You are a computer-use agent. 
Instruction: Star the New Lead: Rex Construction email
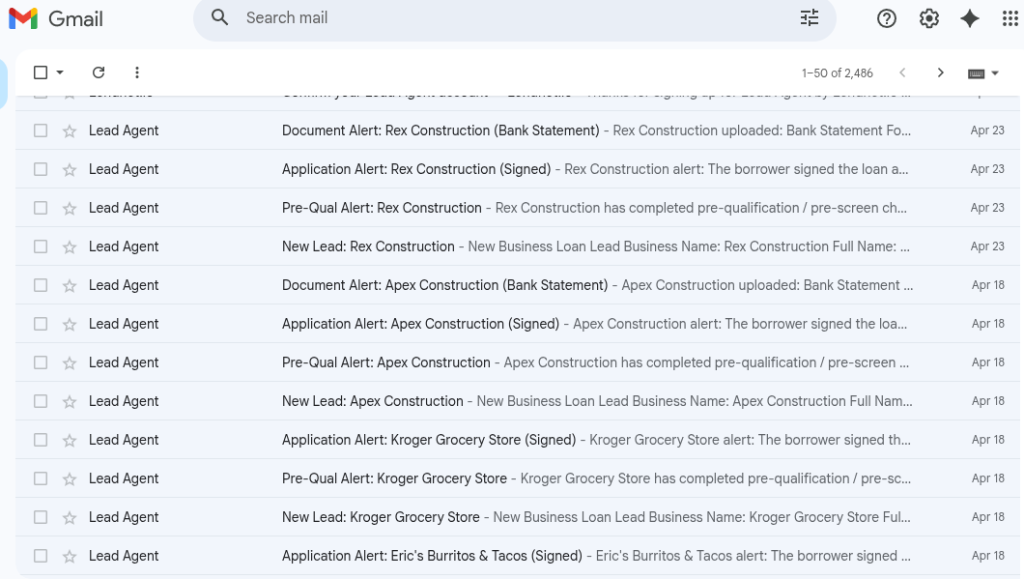tap(69, 247)
